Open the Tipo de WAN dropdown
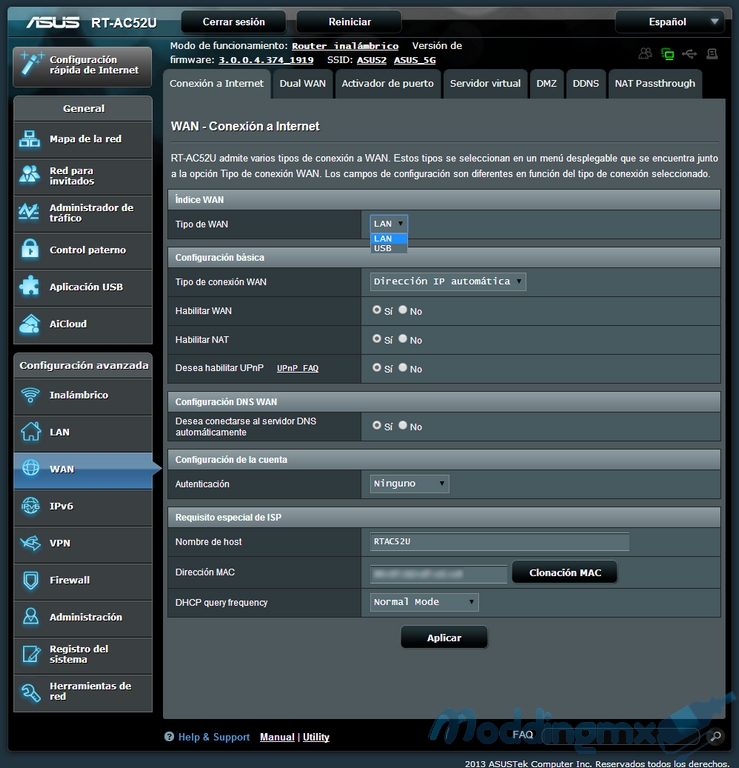Screen dimensions: 739x768 [x=389, y=224]
